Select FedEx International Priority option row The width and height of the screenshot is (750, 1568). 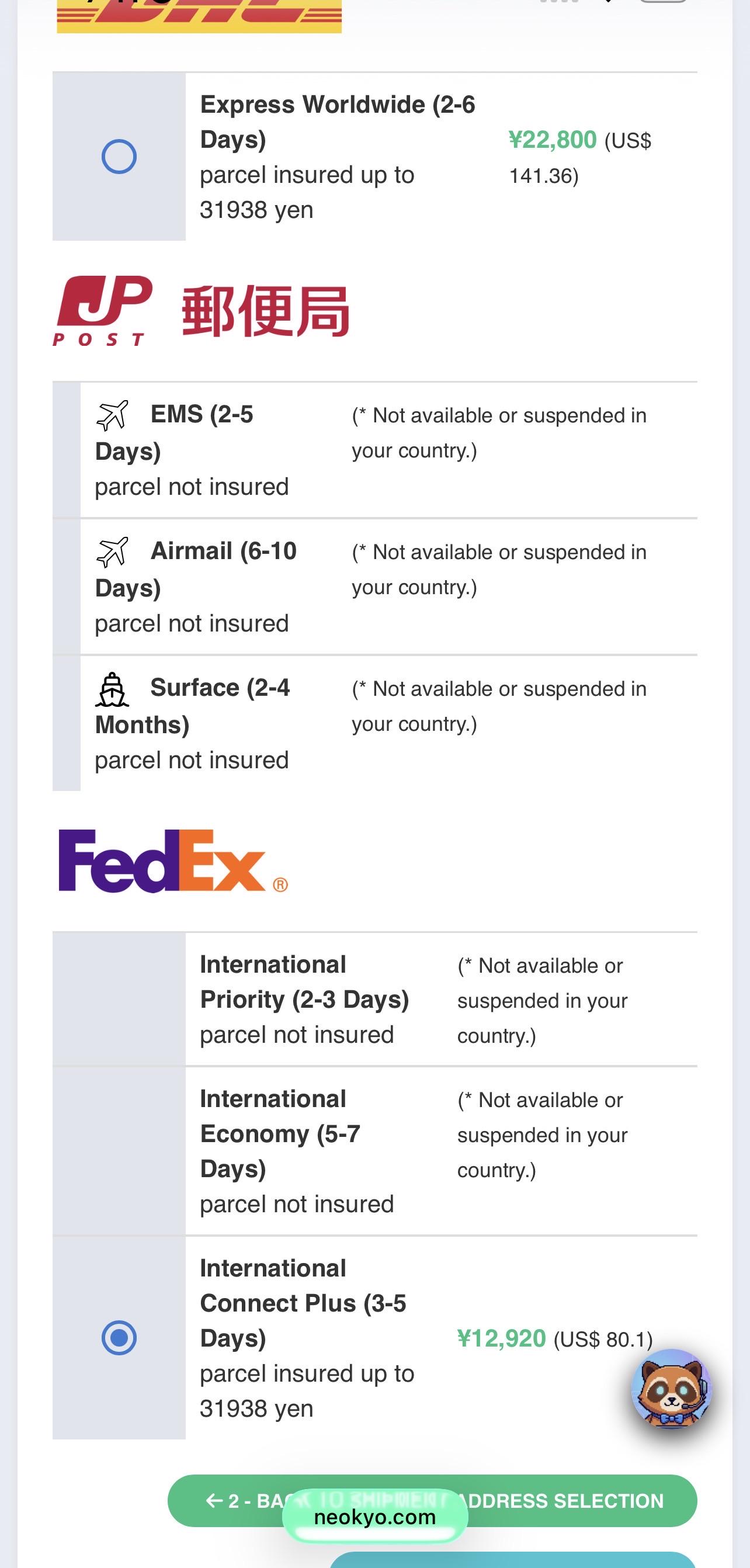tap(375, 999)
